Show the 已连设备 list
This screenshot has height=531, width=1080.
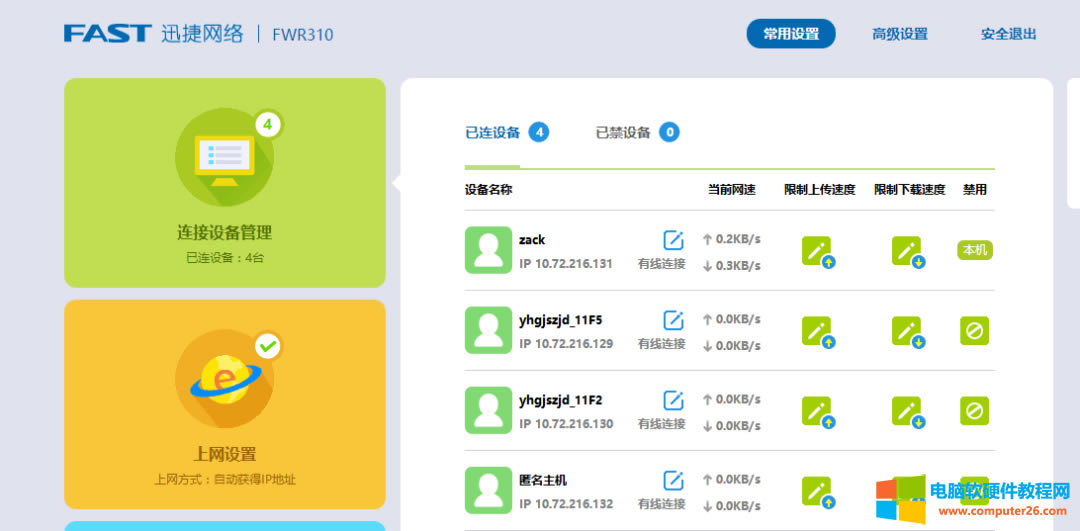click(493, 132)
